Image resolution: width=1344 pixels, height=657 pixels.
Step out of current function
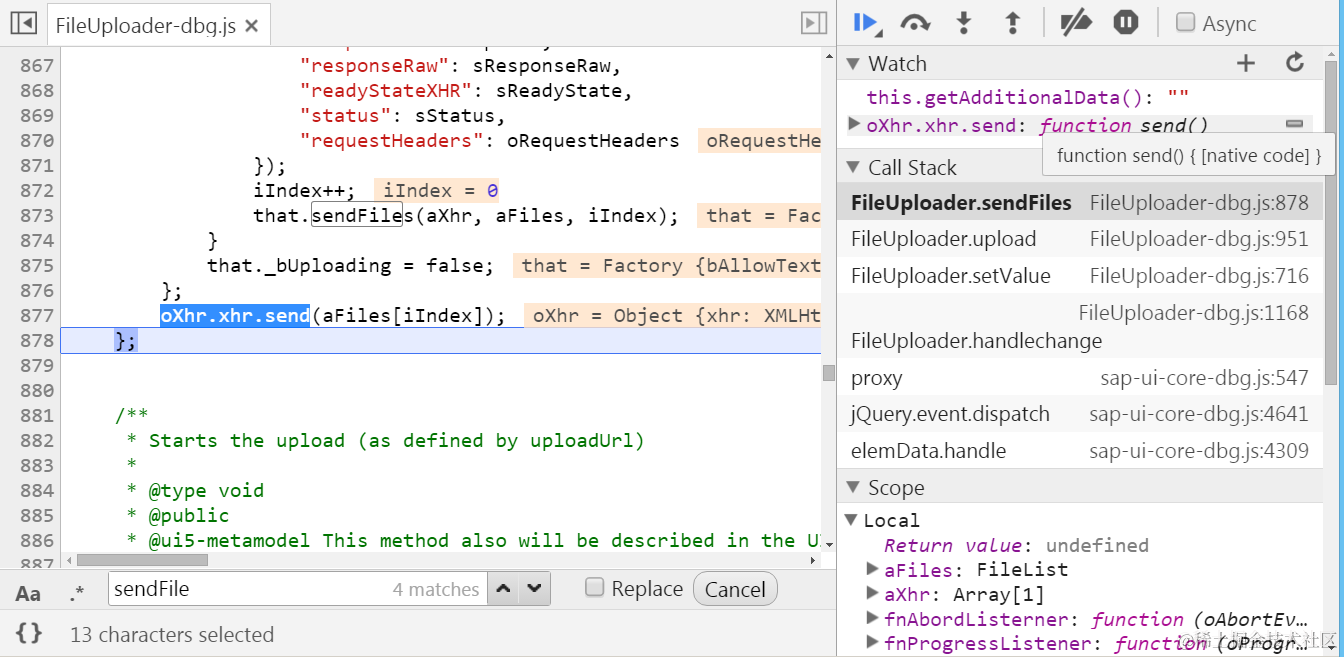point(1012,23)
